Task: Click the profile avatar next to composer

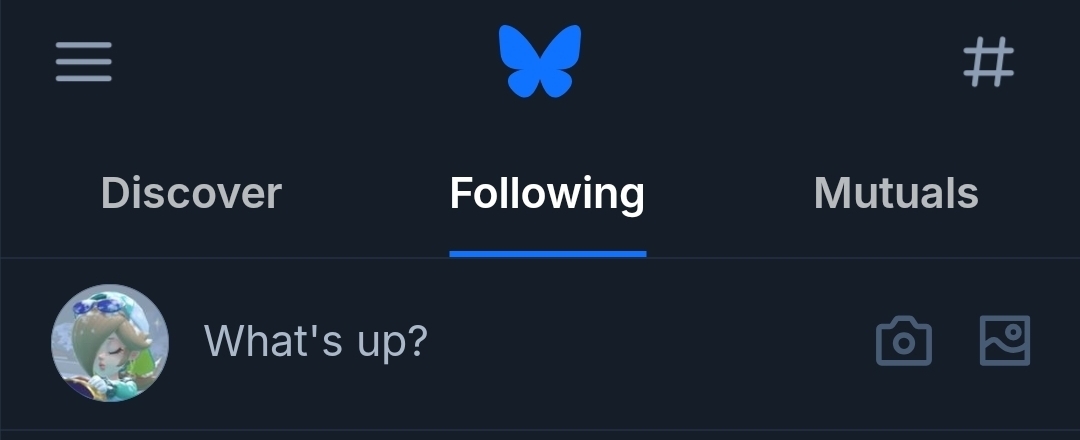Action: pyautogui.click(x=110, y=342)
